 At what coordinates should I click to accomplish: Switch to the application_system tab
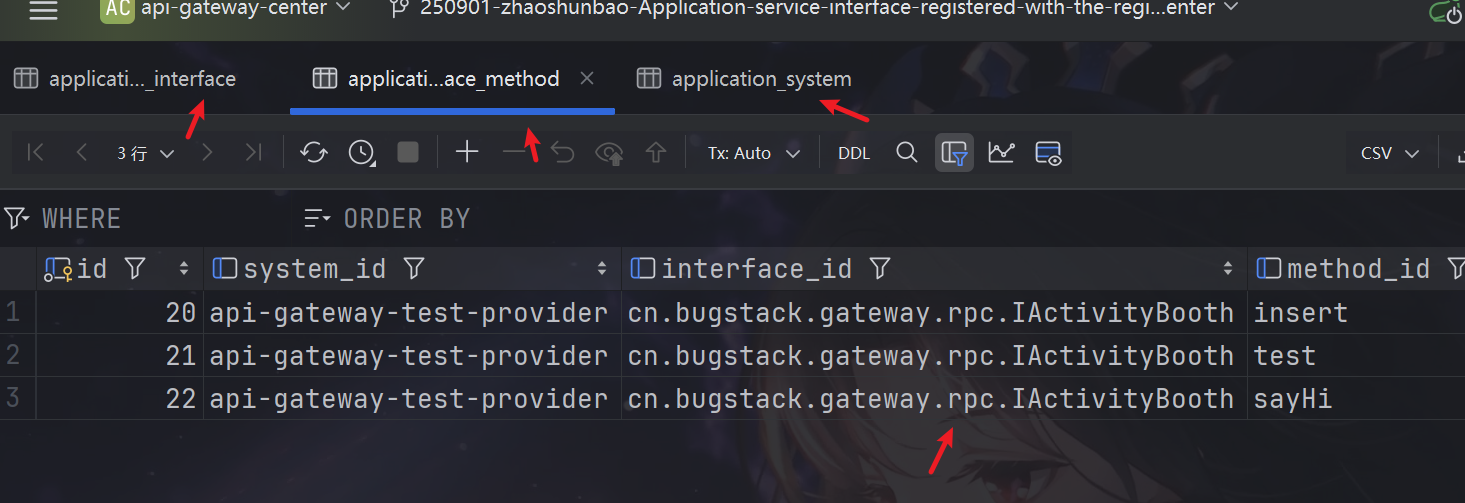click(761, 79)
